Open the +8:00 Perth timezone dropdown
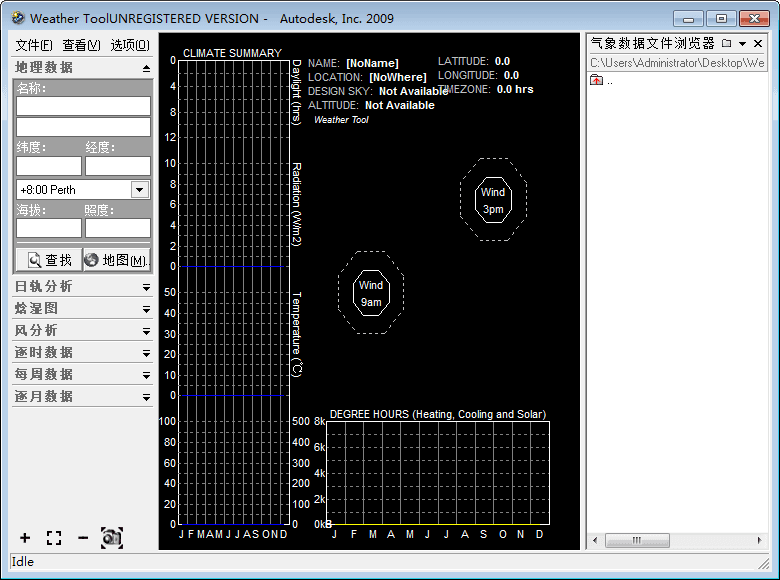Viewport: 780px width, 580px height. (x=139, y=189)
